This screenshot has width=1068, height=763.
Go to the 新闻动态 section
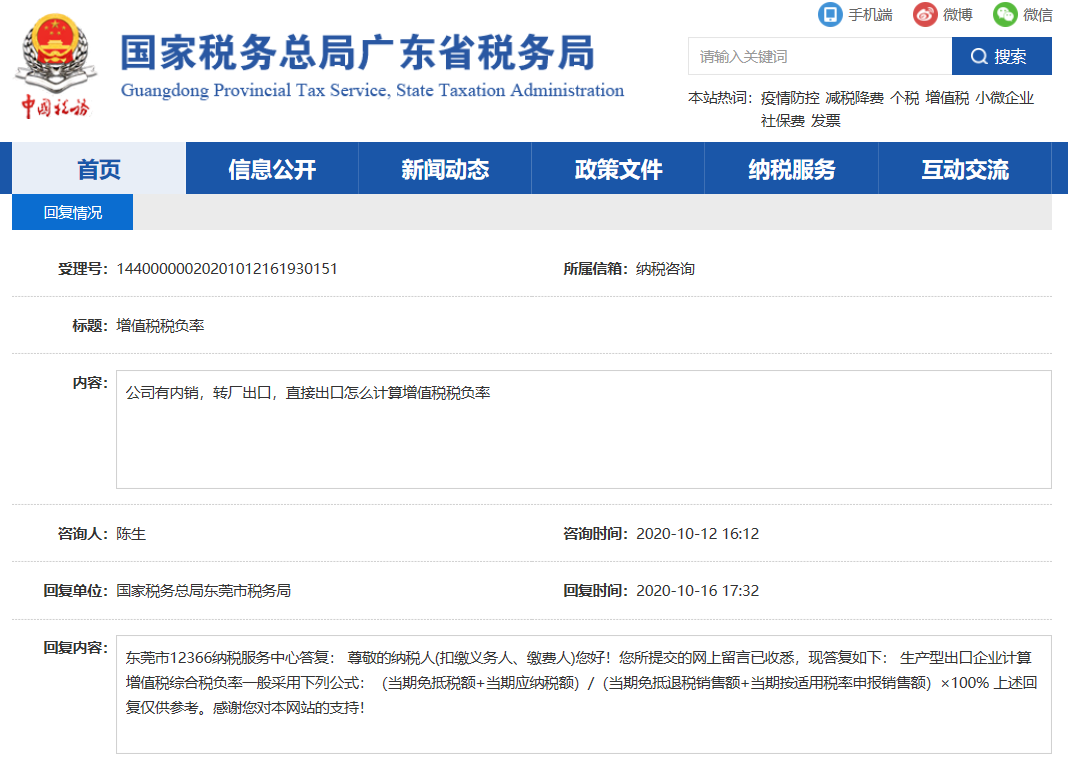pos(445,169)
